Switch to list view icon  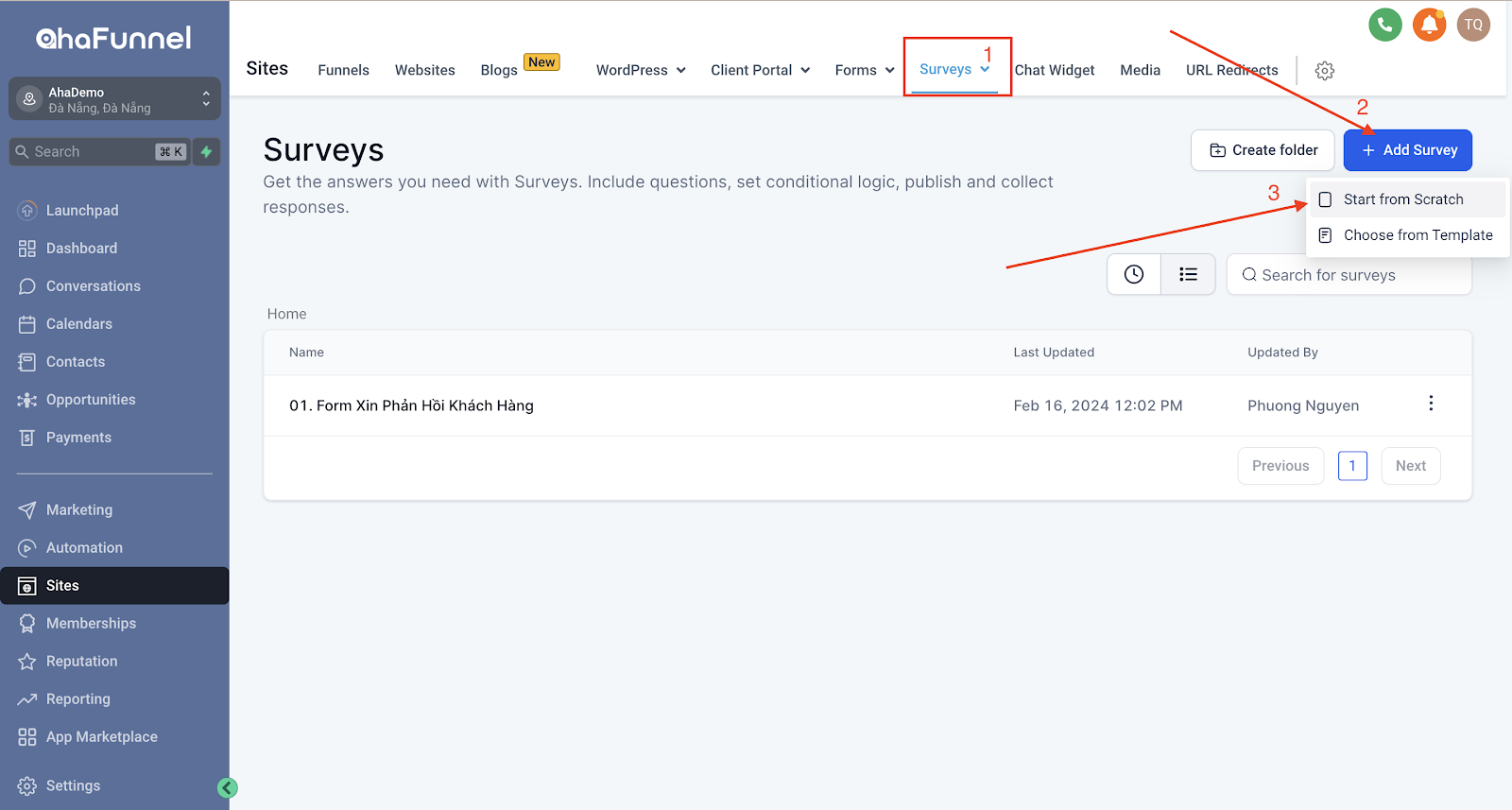coord(1188,274)
